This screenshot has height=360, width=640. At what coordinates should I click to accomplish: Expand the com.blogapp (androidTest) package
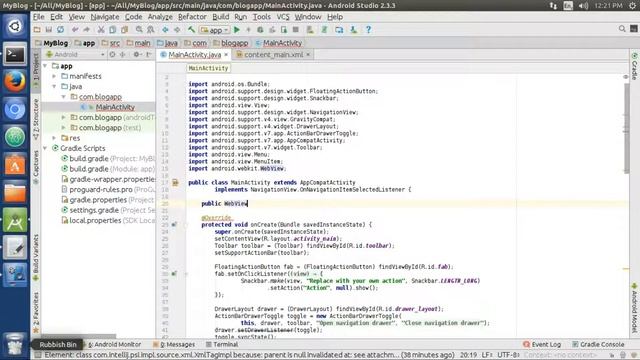coord(64,117)
